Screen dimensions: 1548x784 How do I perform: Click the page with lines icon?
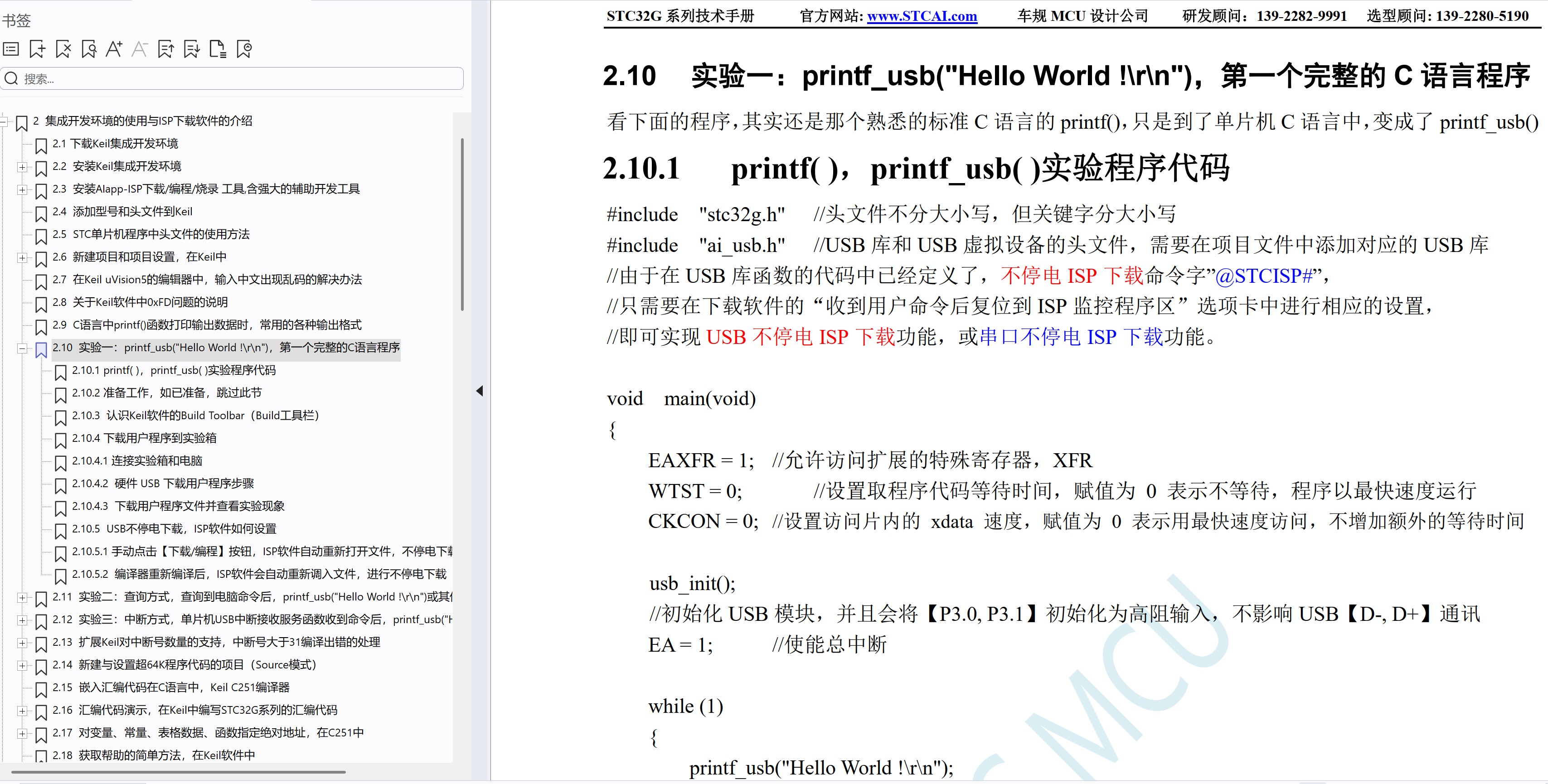click(218, 48)
